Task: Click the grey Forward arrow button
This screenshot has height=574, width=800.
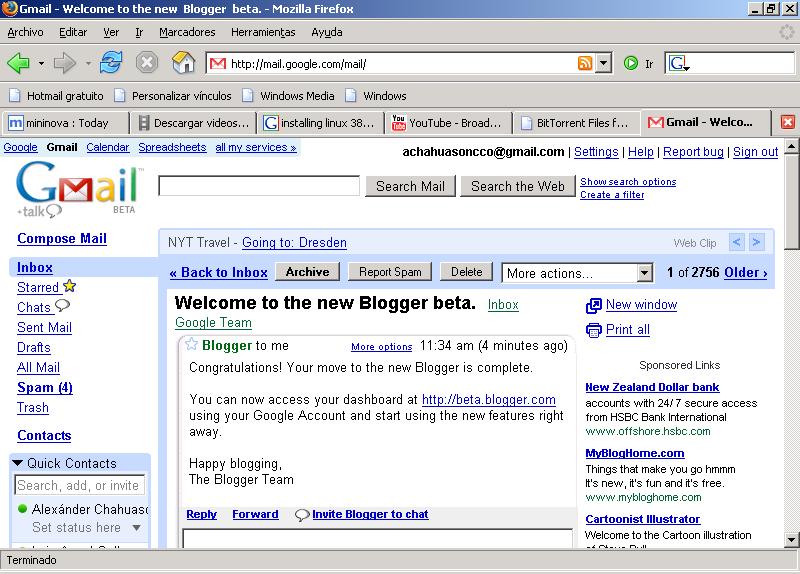Action: (64, 64)
